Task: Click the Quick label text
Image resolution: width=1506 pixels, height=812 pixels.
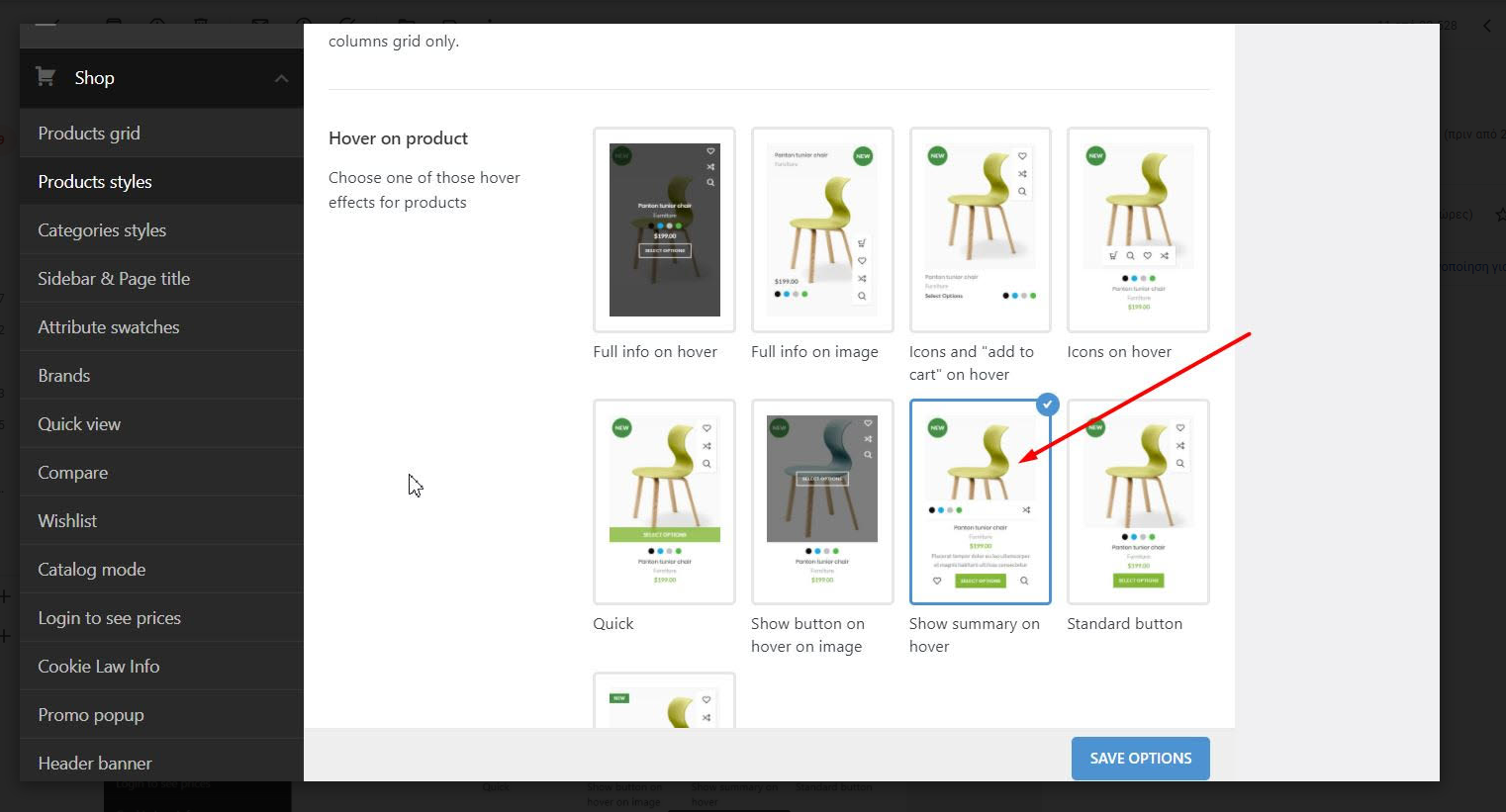Action: tap(613, 624)
